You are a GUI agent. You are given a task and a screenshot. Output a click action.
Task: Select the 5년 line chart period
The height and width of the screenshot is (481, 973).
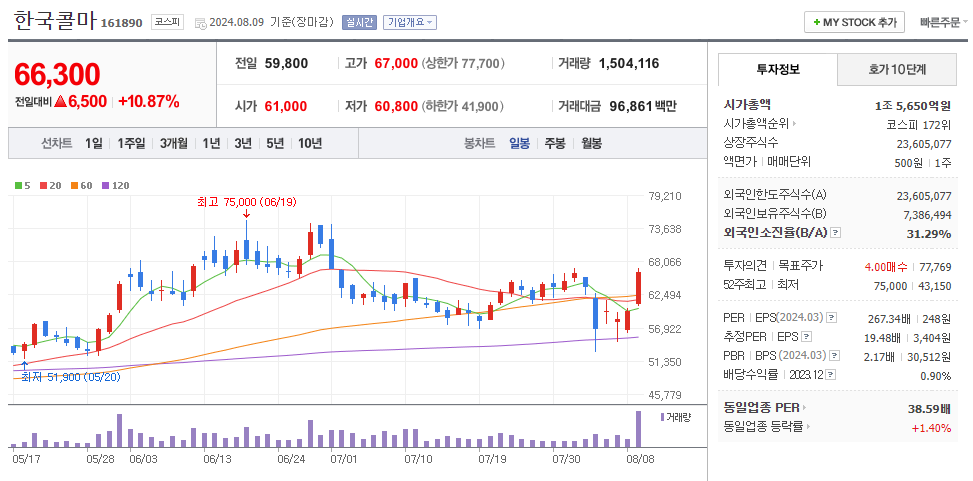(275, 143)
